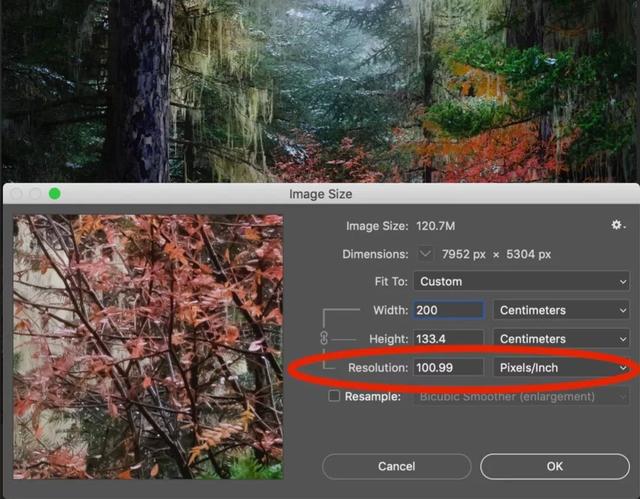Enable the Resample checkbox
640x499 pixels.
pyautogui.click(x=334, y=396)
